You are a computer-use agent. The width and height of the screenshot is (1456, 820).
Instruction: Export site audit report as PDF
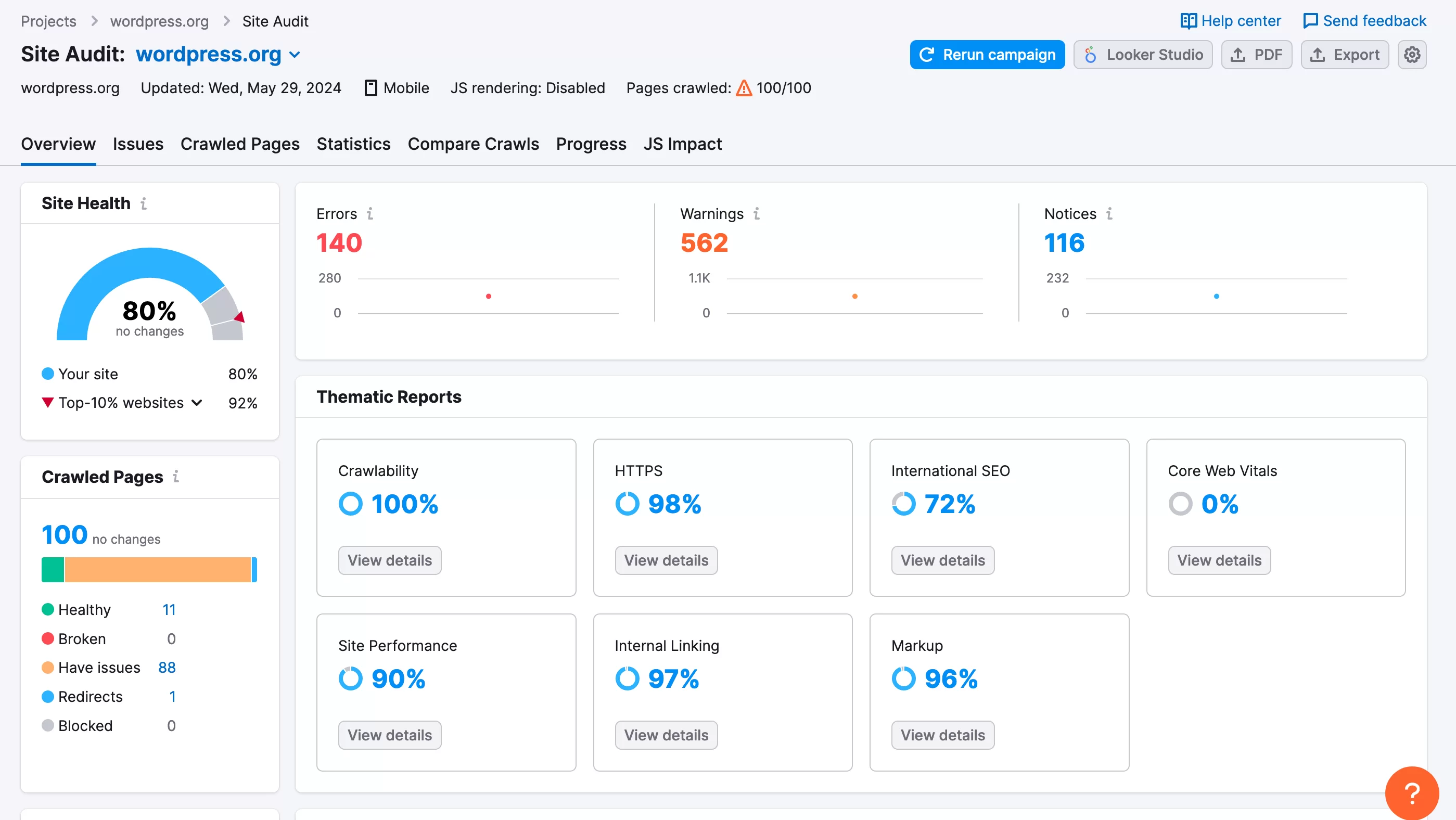click(x=1257, y=54)
